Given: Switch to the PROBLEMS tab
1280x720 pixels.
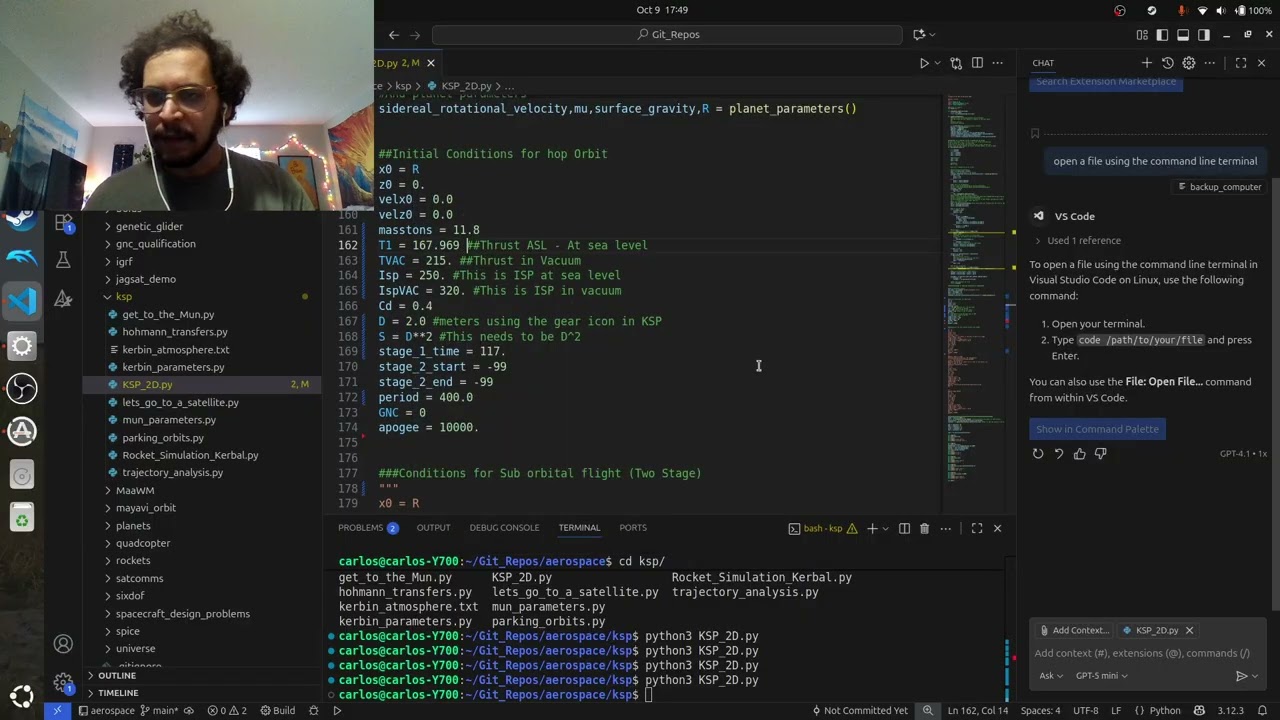Looking at the screenshot, I should (x=368, y=528).
